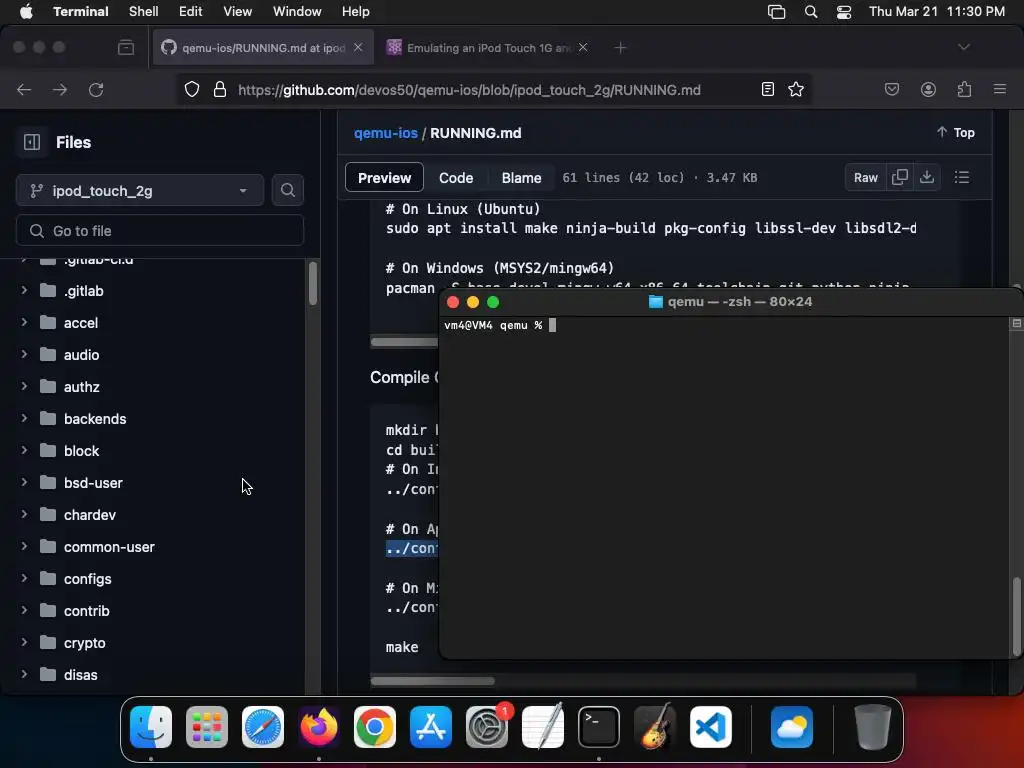Open the Weather app from the Dock
Screen dimensions: 1024x768
(792, 727)
